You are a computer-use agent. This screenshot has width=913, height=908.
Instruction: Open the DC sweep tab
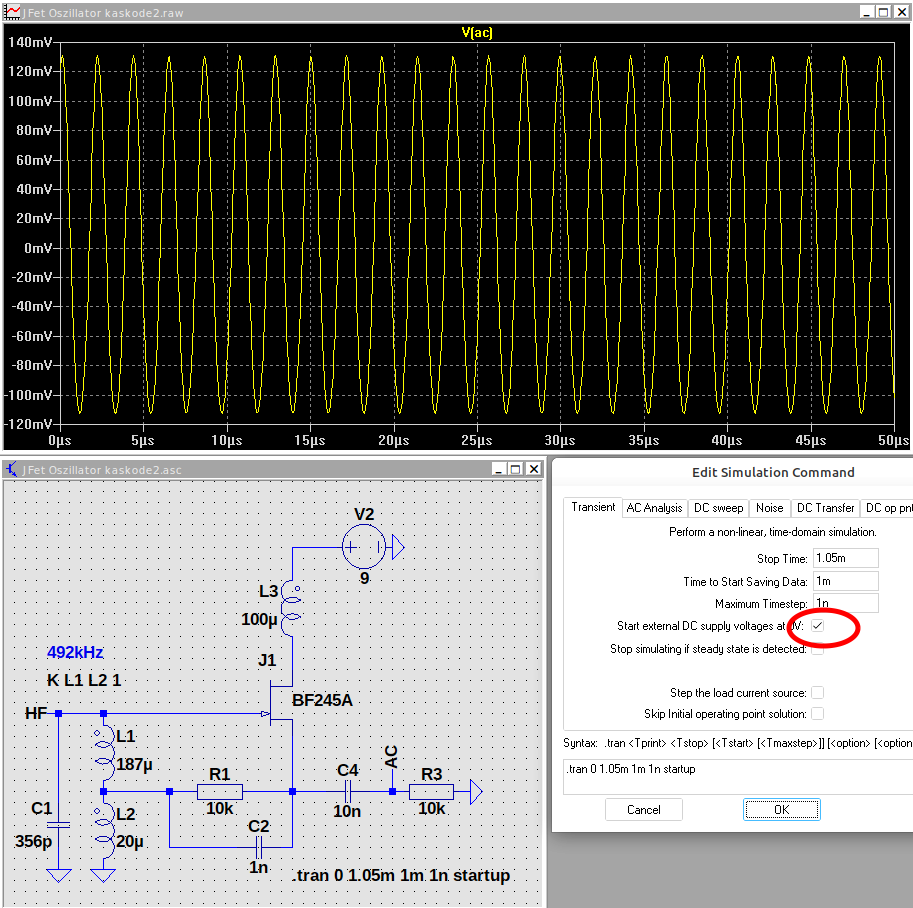(x=718, y=508)
